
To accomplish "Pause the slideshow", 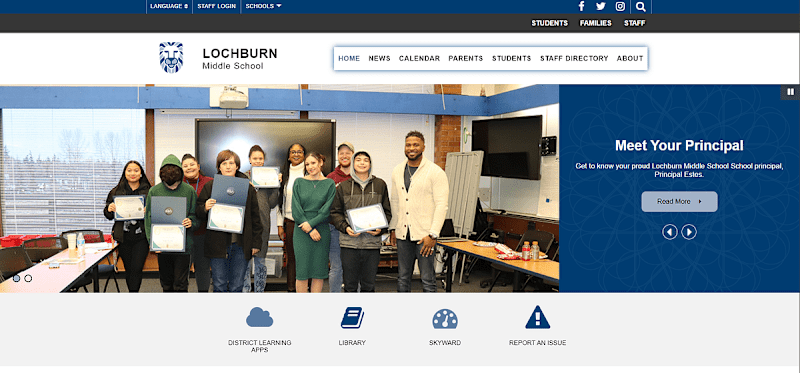I will [x=790, y=92].
